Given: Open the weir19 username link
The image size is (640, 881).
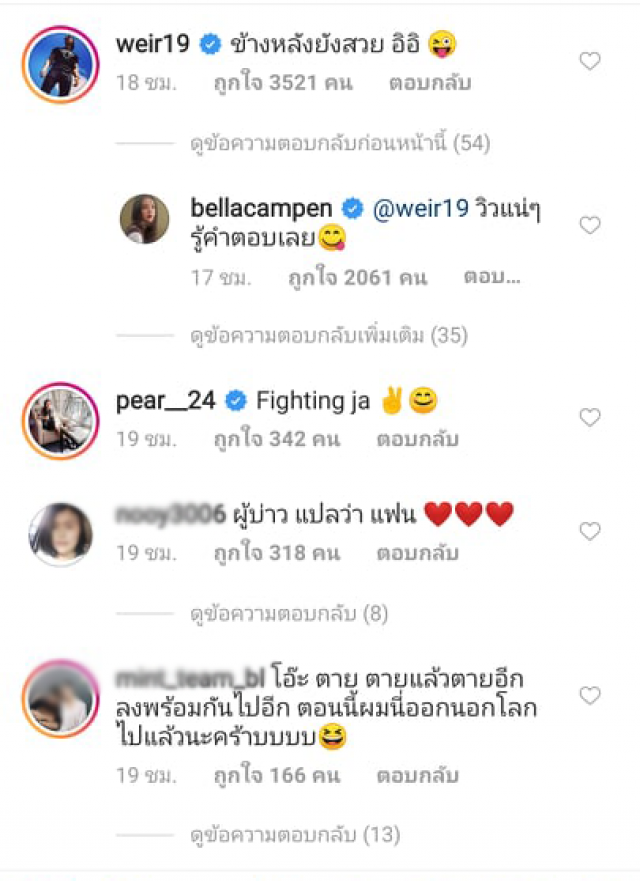Looking at the screenshot, I should 152,44.
